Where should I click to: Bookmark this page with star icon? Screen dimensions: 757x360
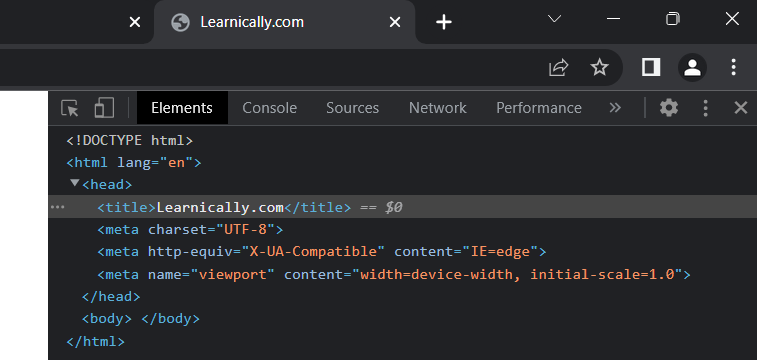(x=600, y=67)
